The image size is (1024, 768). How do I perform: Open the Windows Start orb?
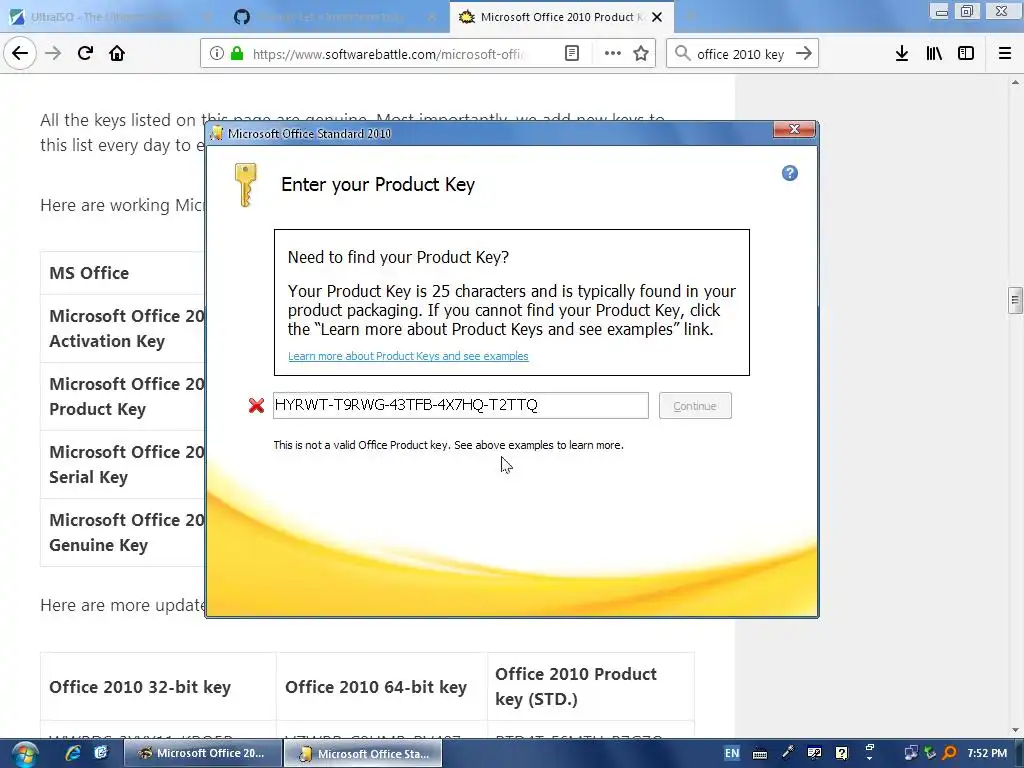(24, 754)
